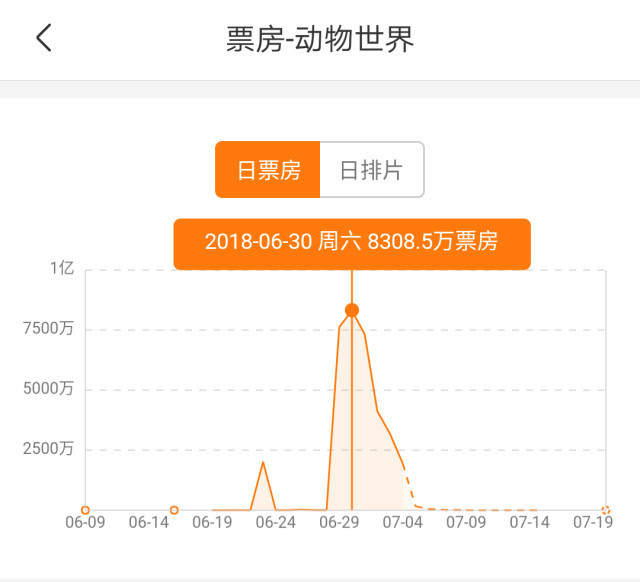Screen dimensions: 640x582
Task: Tap the 07-09 date axis label
Action: [466, 522]
